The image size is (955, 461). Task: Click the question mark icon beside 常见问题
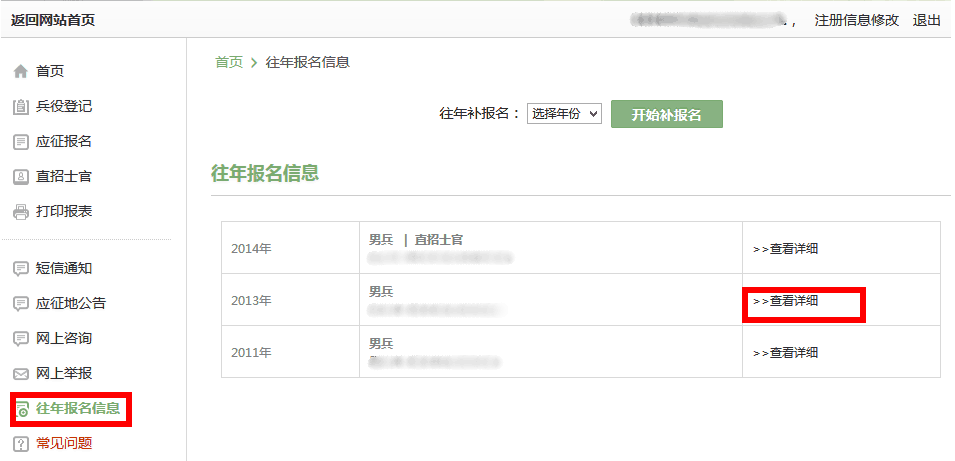click(21, 444)
